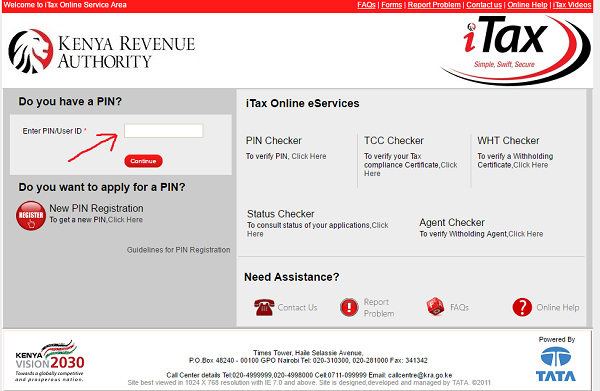Viewport: 600px width, 391px height.
Task: Click the Kenya Vision 2030 logo
Action: click(50, 361)
